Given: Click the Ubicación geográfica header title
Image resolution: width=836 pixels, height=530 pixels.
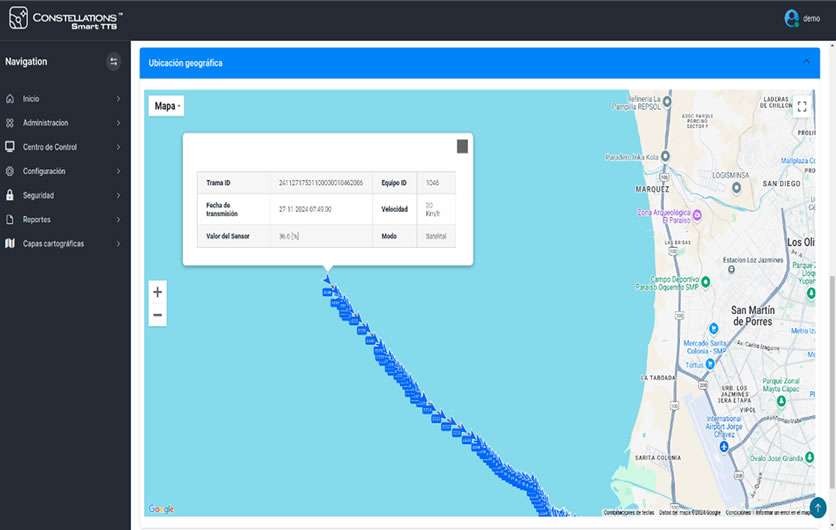Looking at the screenshot, I should tap(186, 63).
